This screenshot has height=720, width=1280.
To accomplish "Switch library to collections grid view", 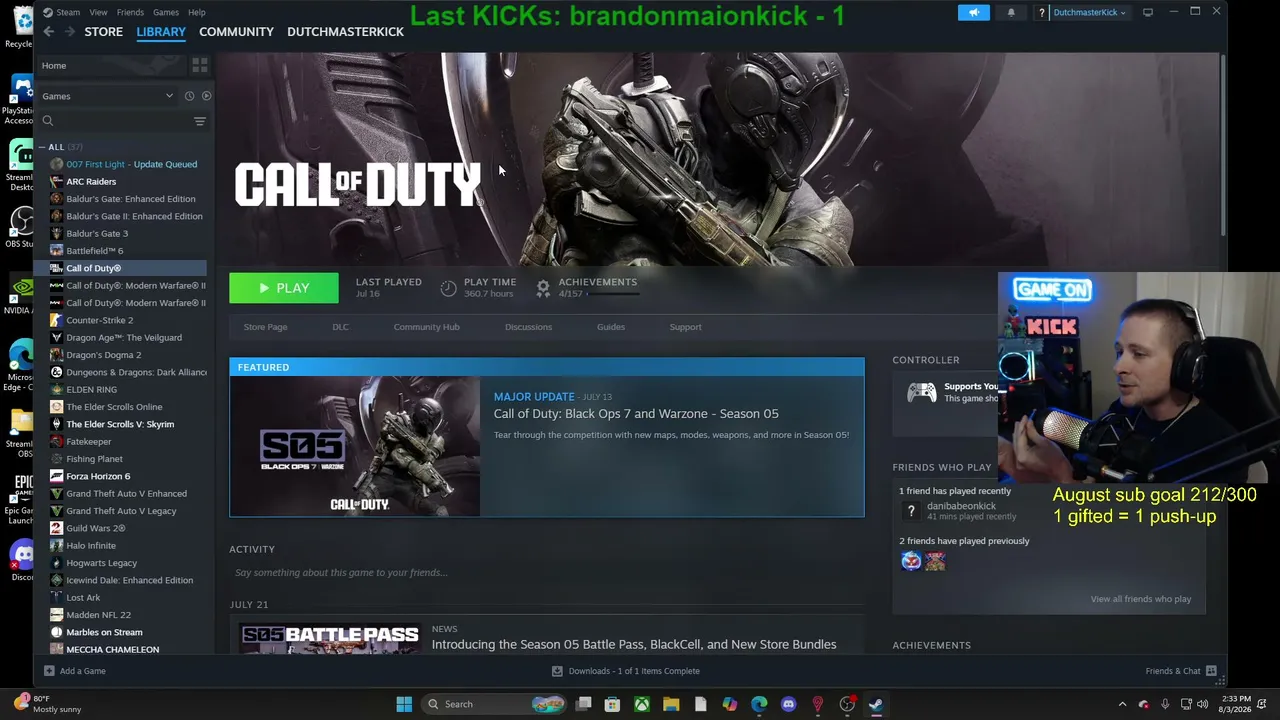I will click(200, 65).
